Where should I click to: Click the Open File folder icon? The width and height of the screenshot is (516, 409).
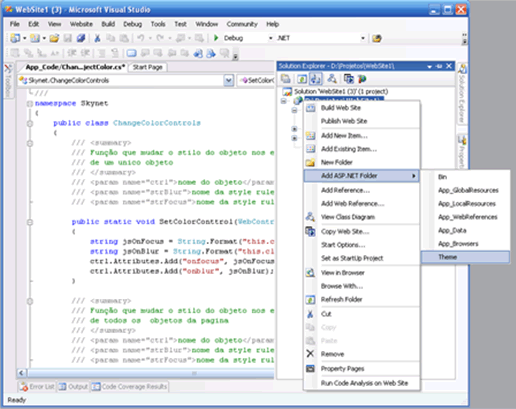pyautogui.click(x=54, y=38)
